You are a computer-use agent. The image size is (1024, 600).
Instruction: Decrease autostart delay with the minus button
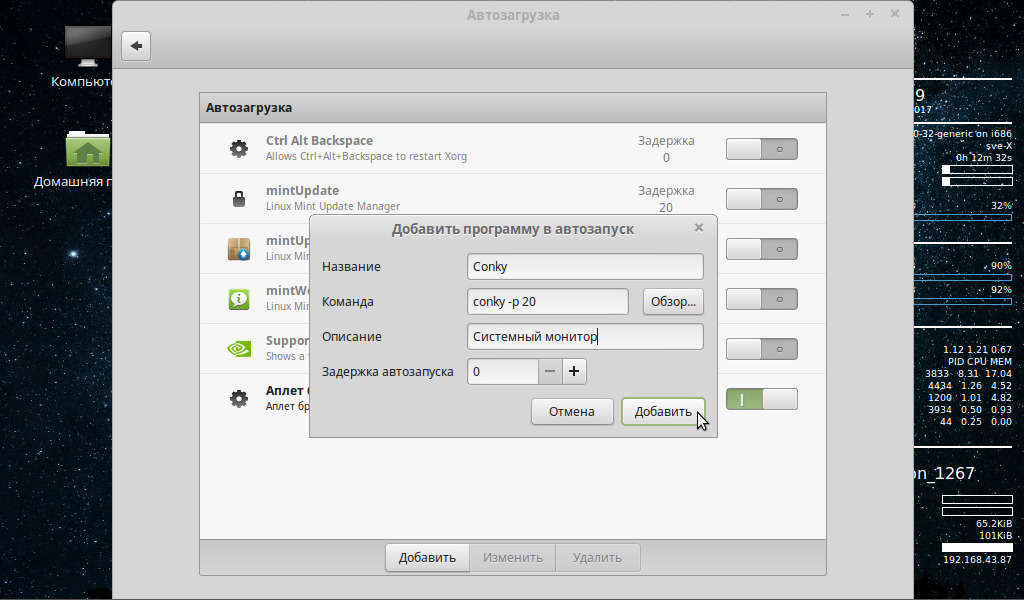click(x=549, y=371)
